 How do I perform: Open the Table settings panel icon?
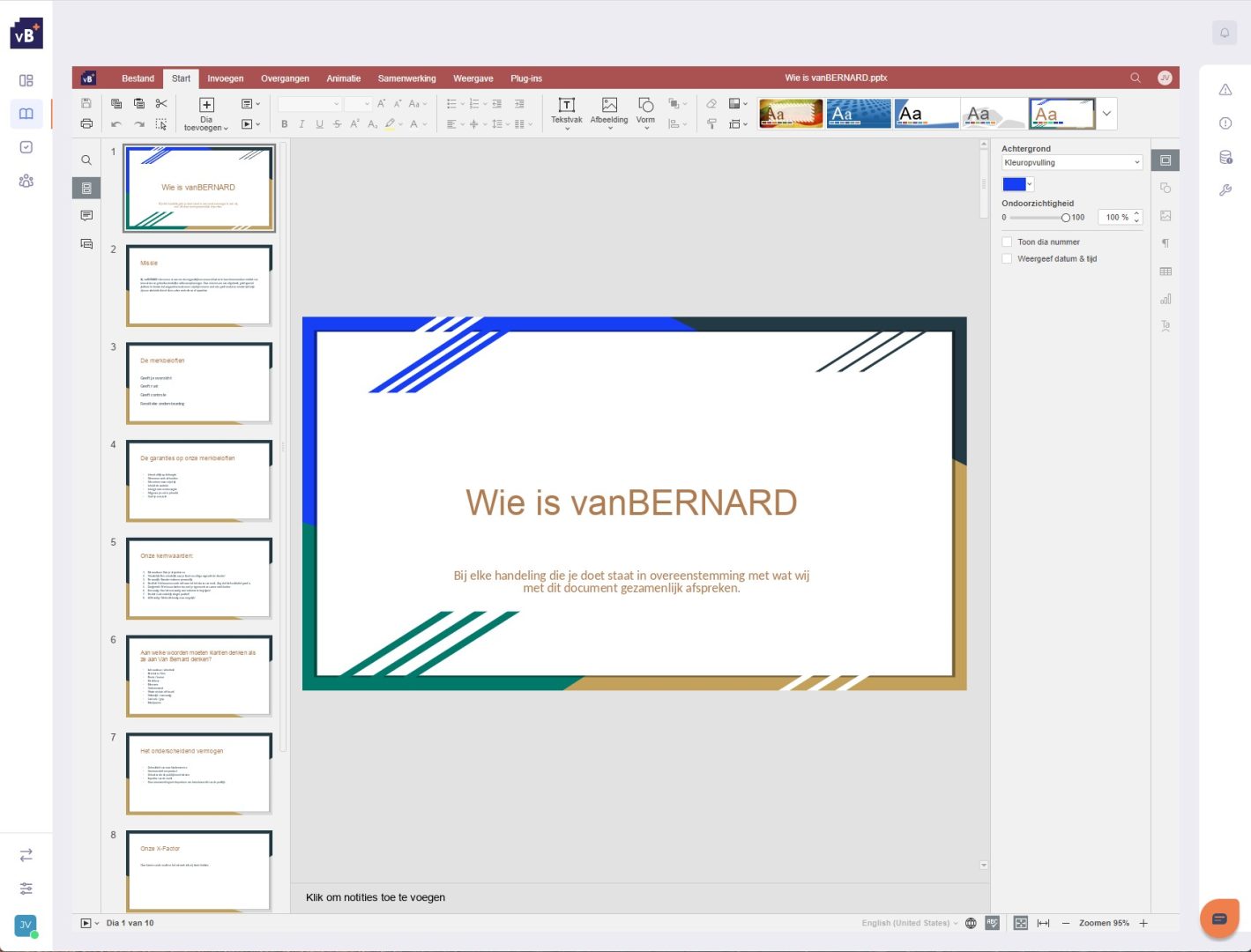[x=1165, y=271]
